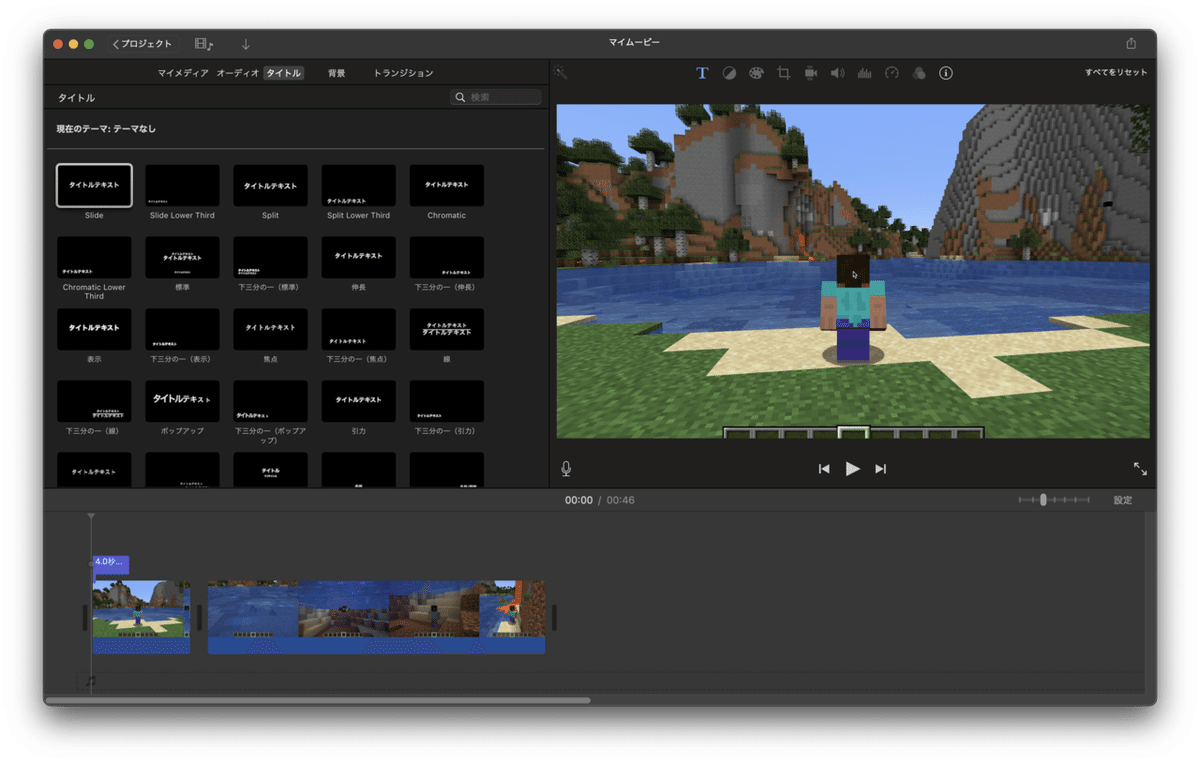Select the Slide Lower Third title
Screen dimensions: 1200x763
[x=182, y=186]
